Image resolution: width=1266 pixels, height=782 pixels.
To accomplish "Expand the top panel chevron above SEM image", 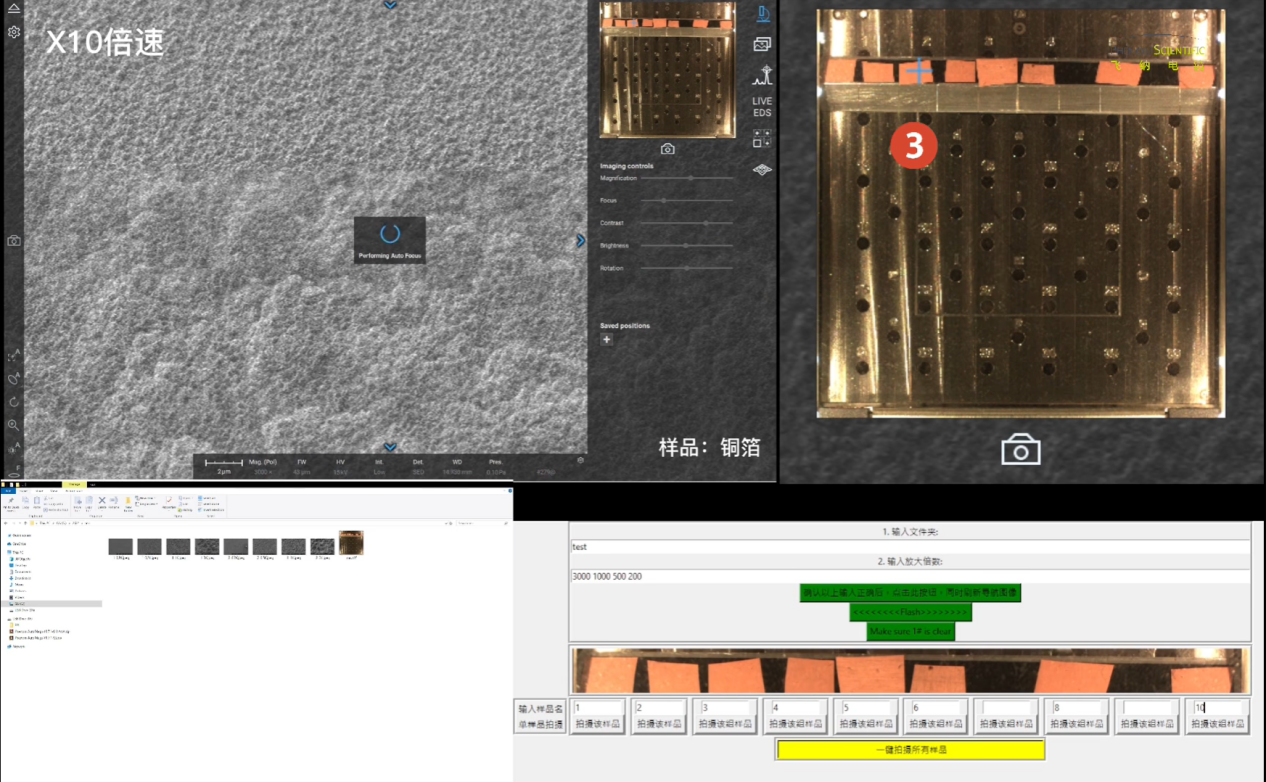I will tap(390, 6).
